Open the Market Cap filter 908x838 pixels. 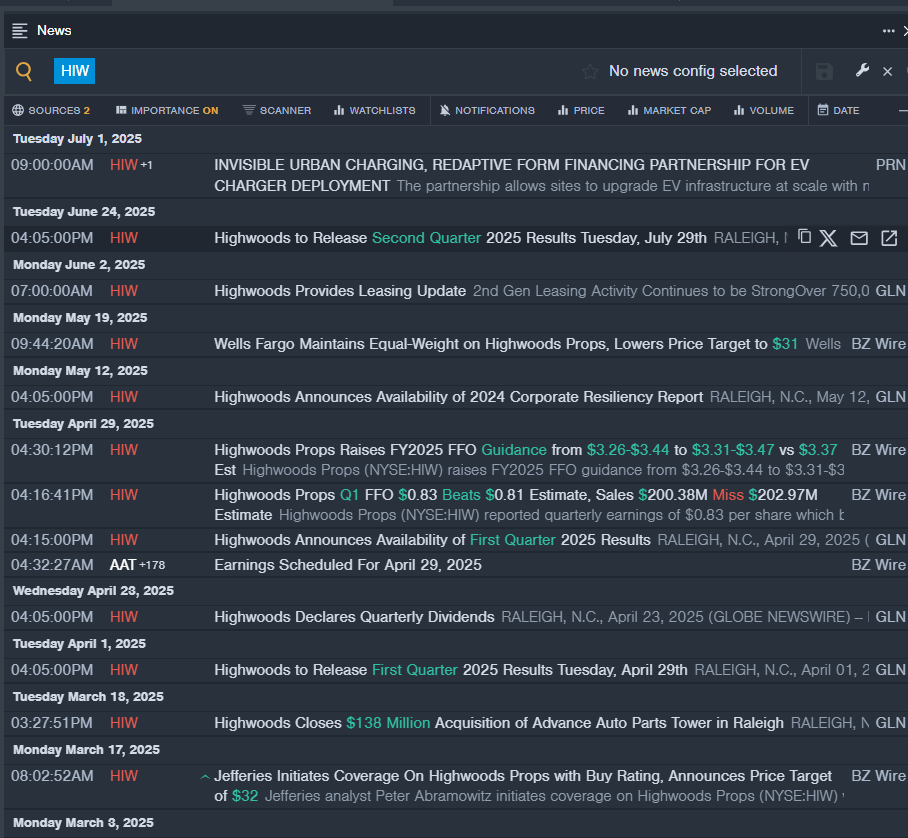click(669, 110)
